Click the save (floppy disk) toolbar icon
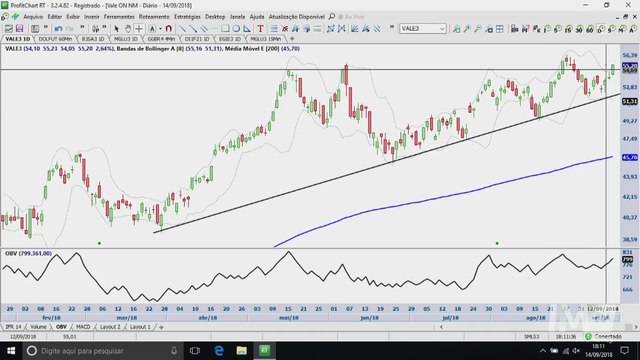640x360 pixels. pos(19,29)
